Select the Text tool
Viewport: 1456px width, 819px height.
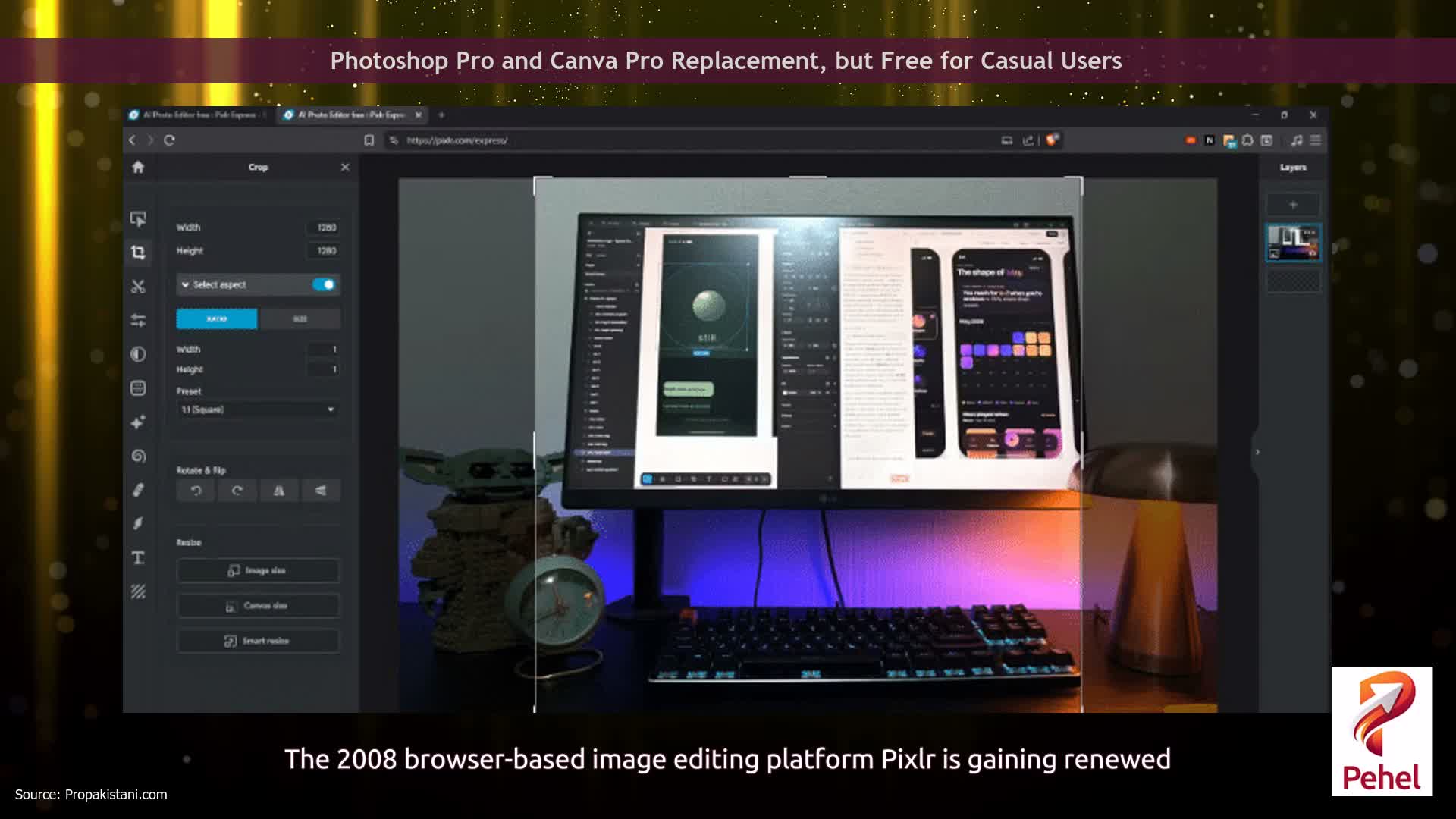tap(138, 558)
